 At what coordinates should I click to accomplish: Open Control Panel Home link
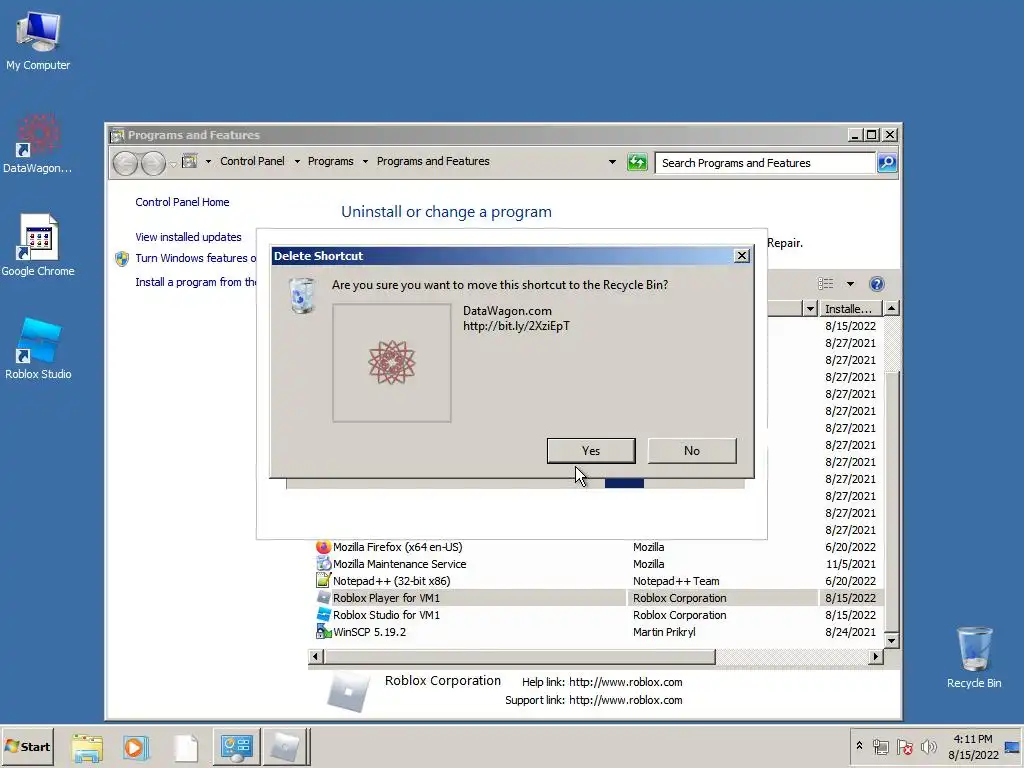182,202
